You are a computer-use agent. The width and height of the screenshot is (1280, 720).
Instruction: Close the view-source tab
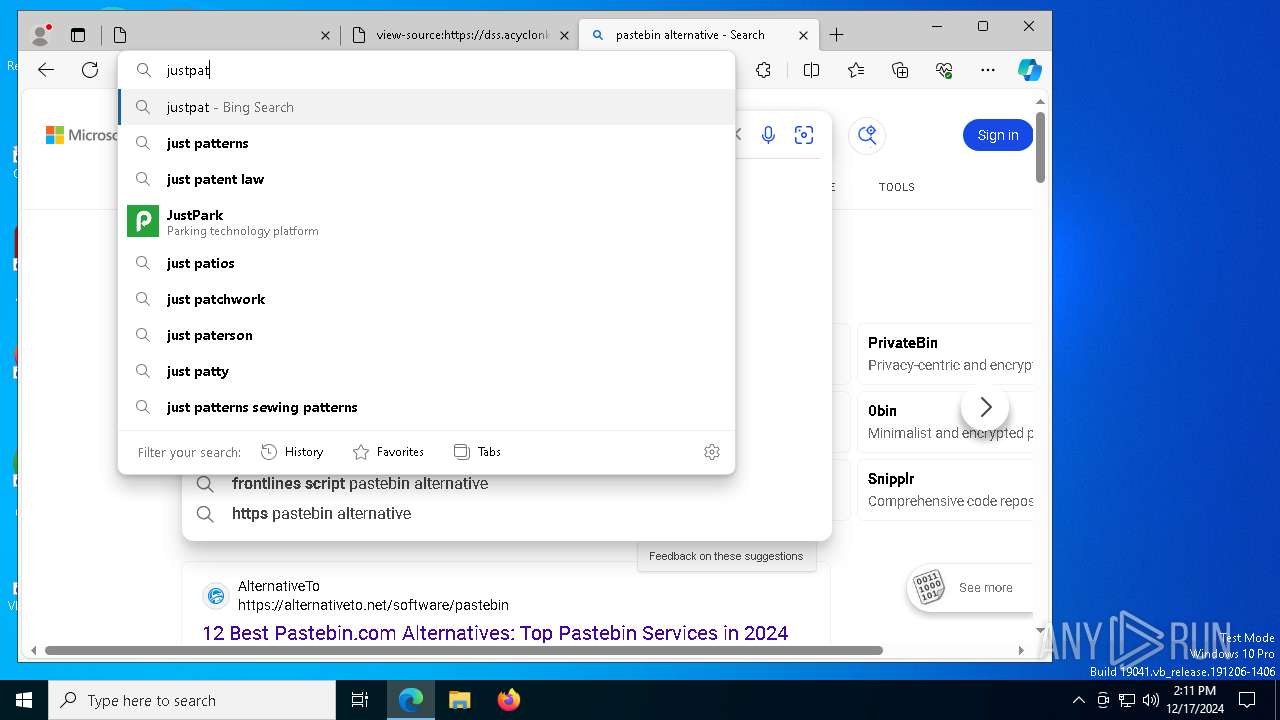564,35
